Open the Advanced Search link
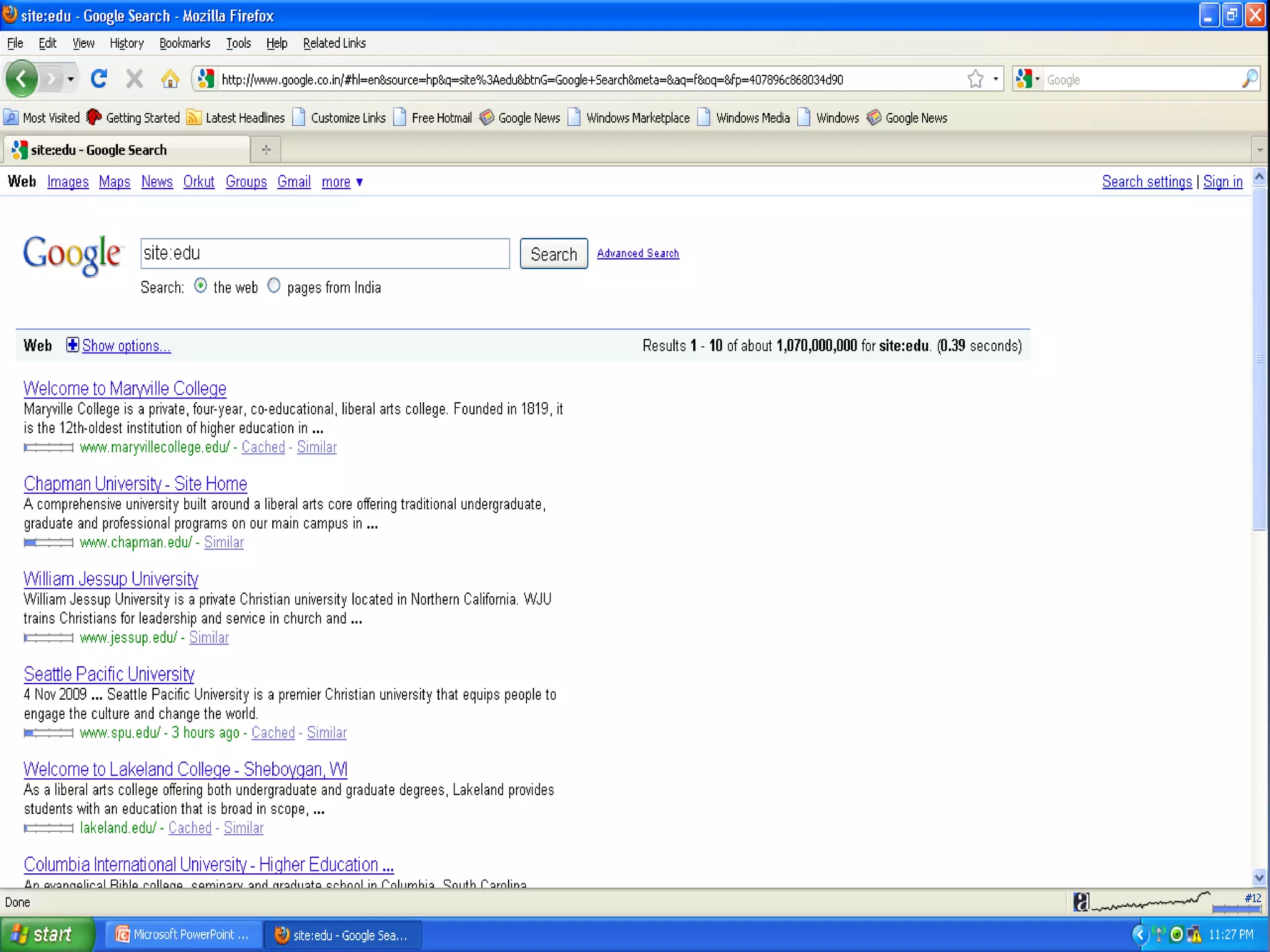 click(x=637, y=253)
